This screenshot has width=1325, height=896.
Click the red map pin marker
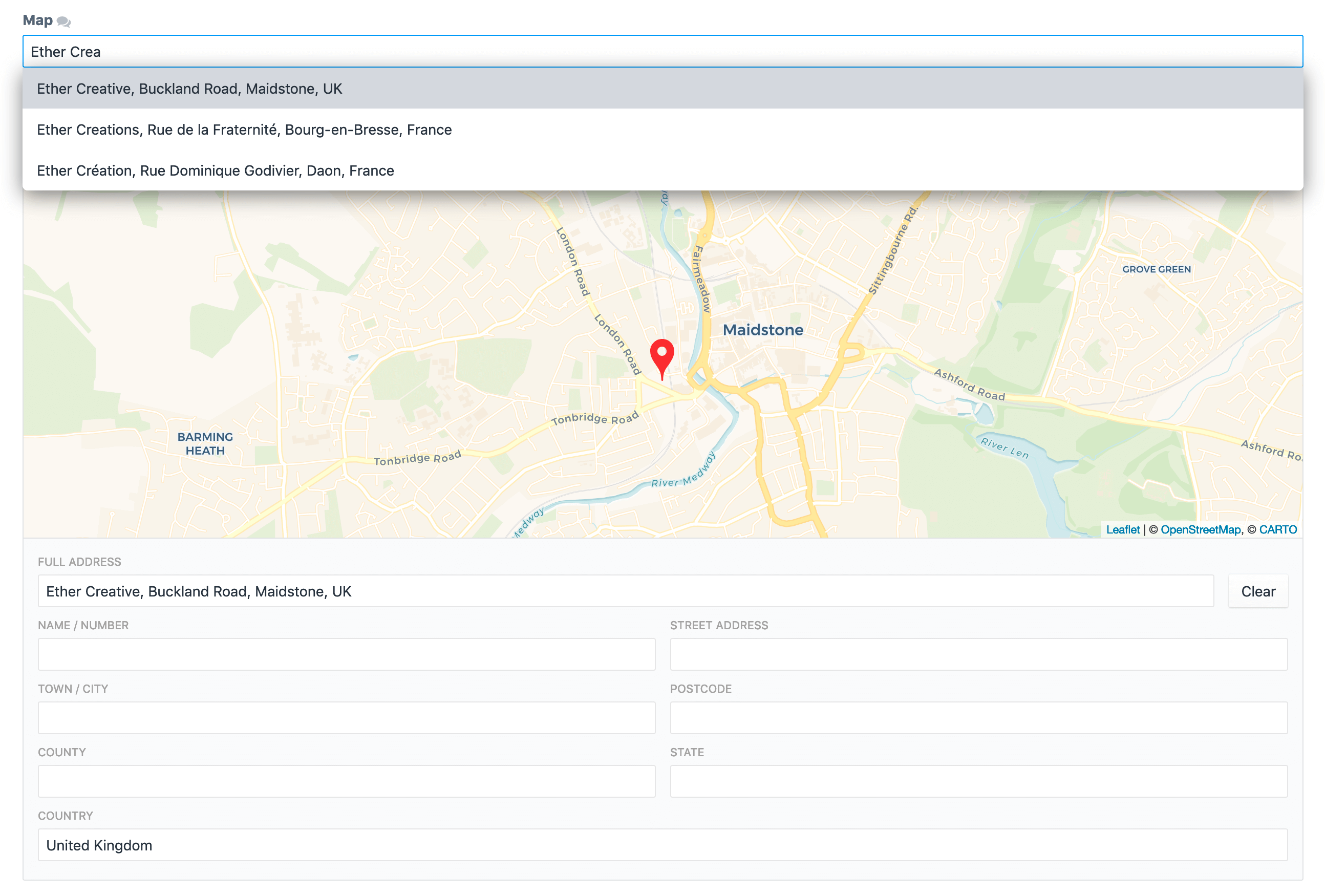661,357
